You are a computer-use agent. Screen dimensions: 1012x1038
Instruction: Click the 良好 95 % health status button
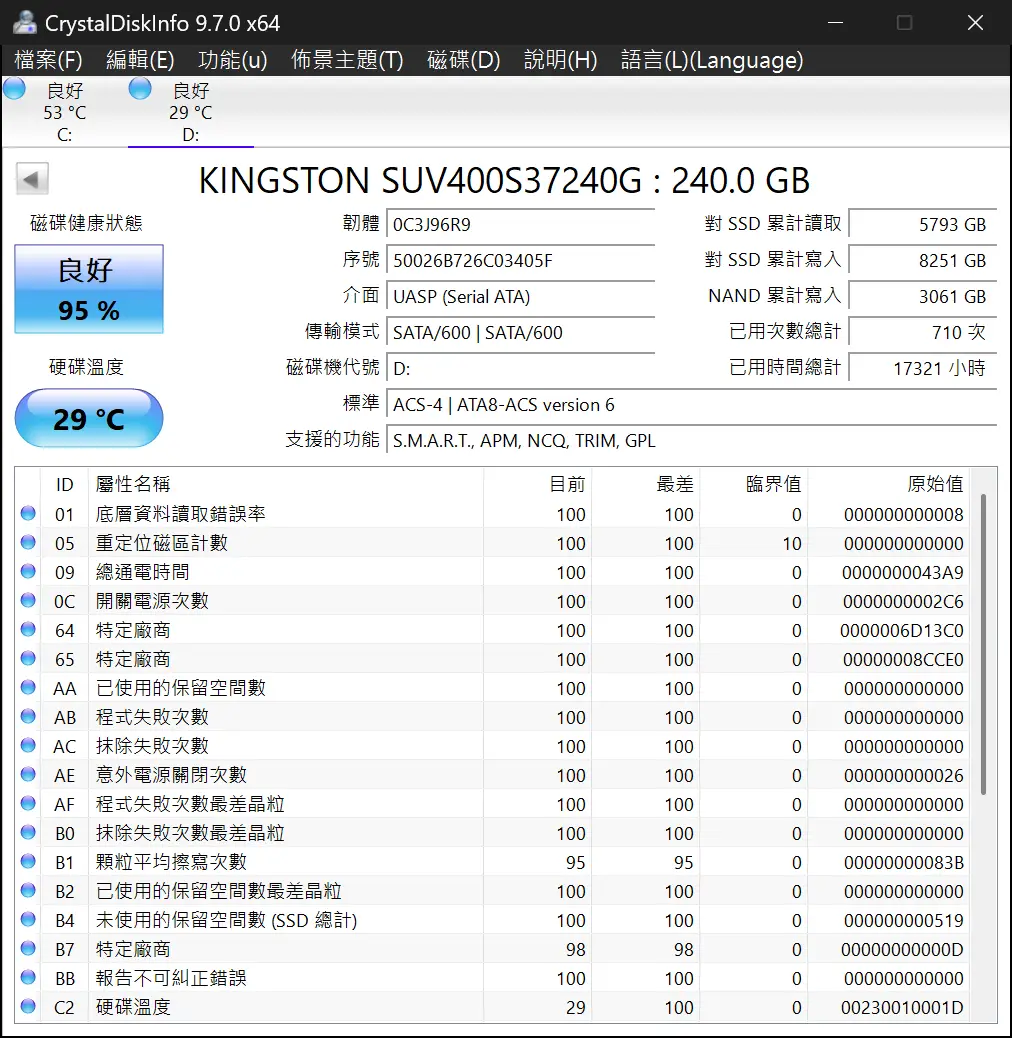(x=89, y=289)
